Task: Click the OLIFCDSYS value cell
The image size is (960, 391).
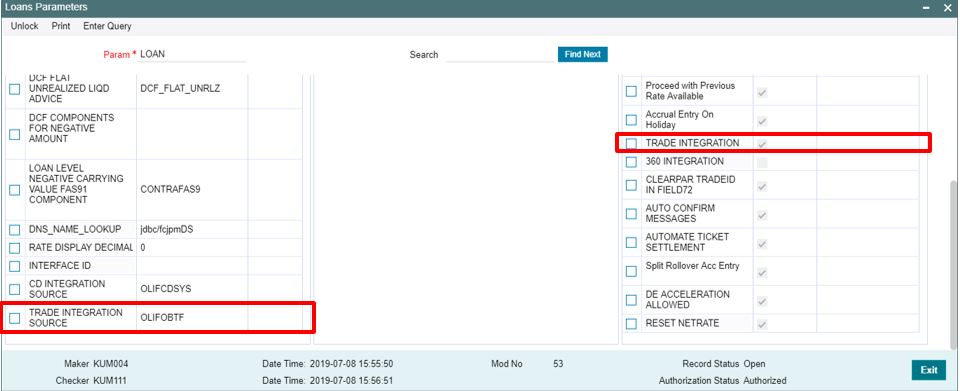Action: [192, 289]
